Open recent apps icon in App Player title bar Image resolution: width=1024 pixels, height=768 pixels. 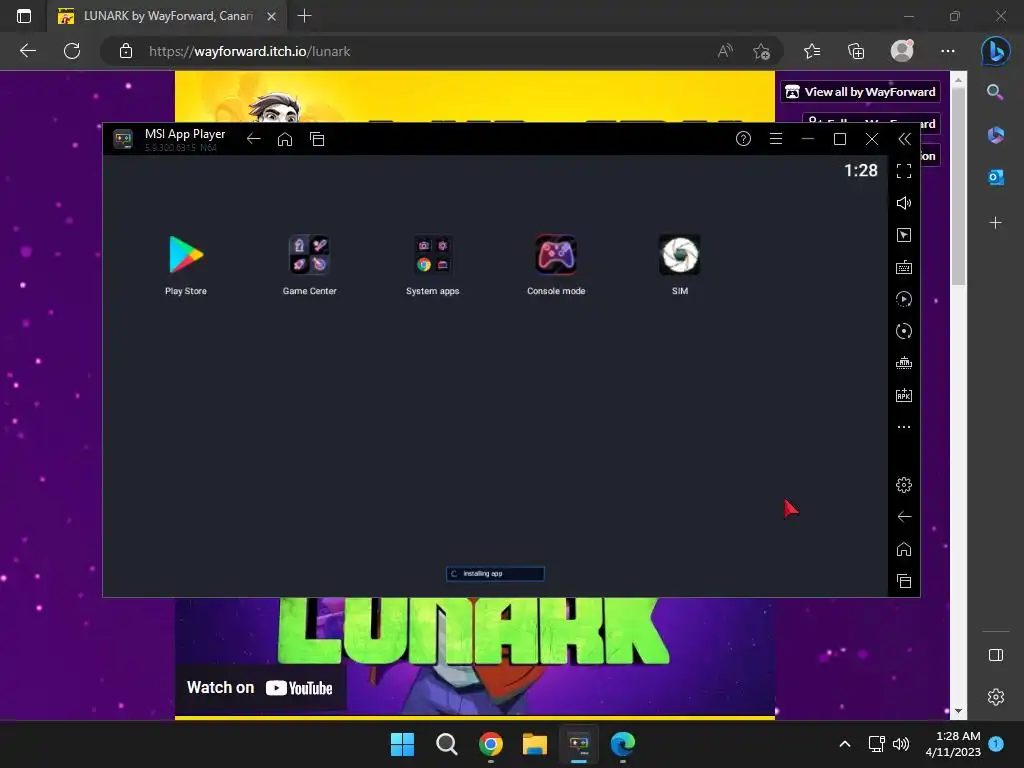coord(317,139)
